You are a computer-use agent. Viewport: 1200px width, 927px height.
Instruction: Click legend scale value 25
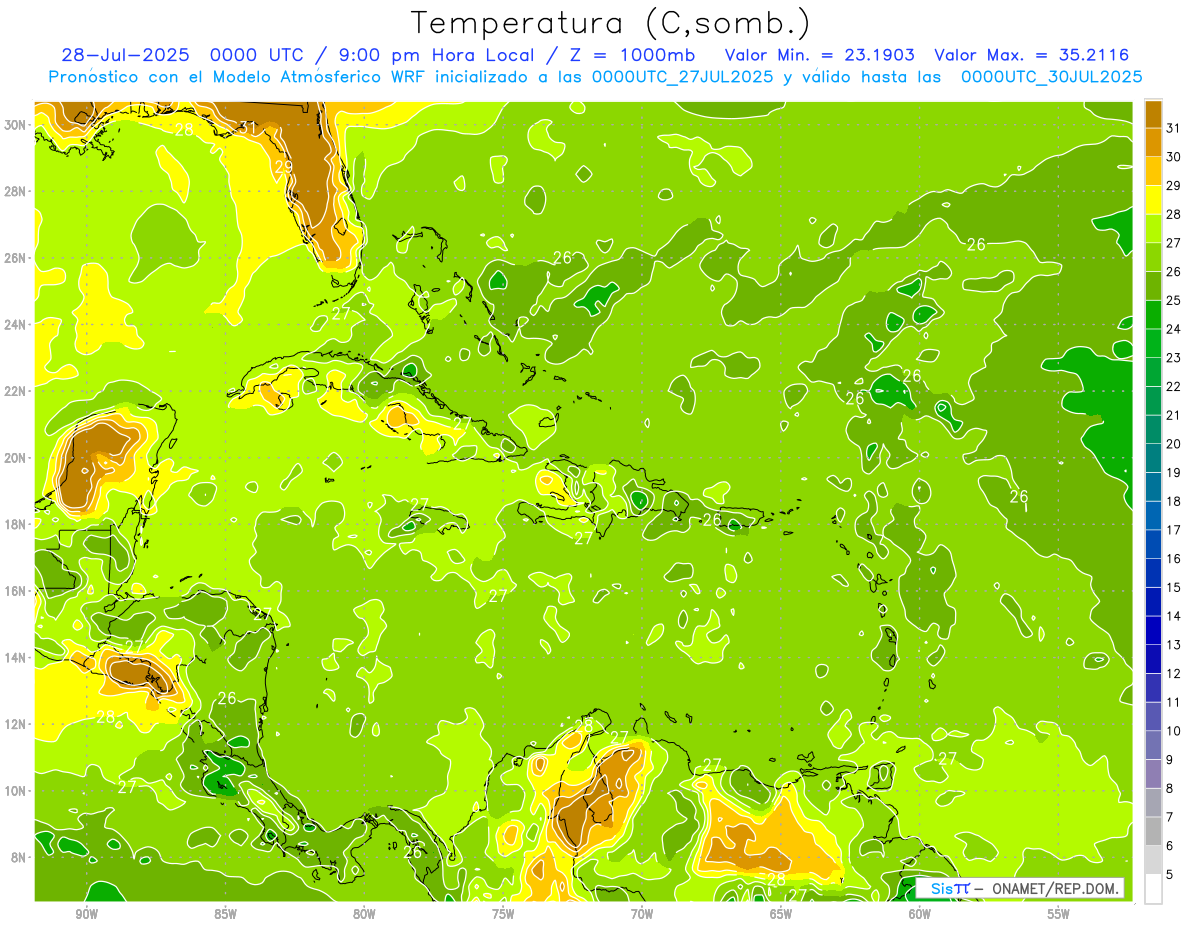point(1174,300)
